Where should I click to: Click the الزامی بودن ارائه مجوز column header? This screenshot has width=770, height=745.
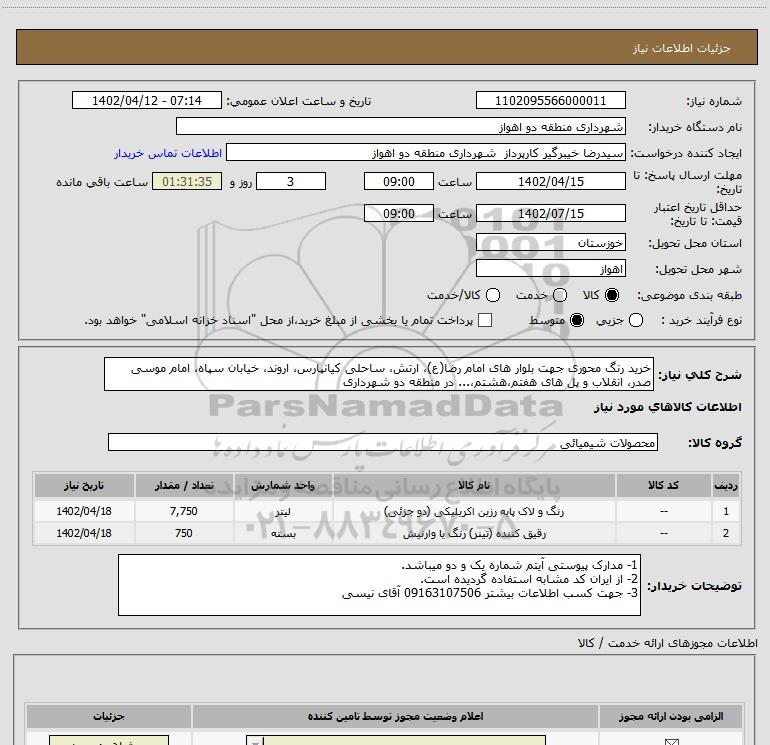pyautogui.click(x=671, y=717)
